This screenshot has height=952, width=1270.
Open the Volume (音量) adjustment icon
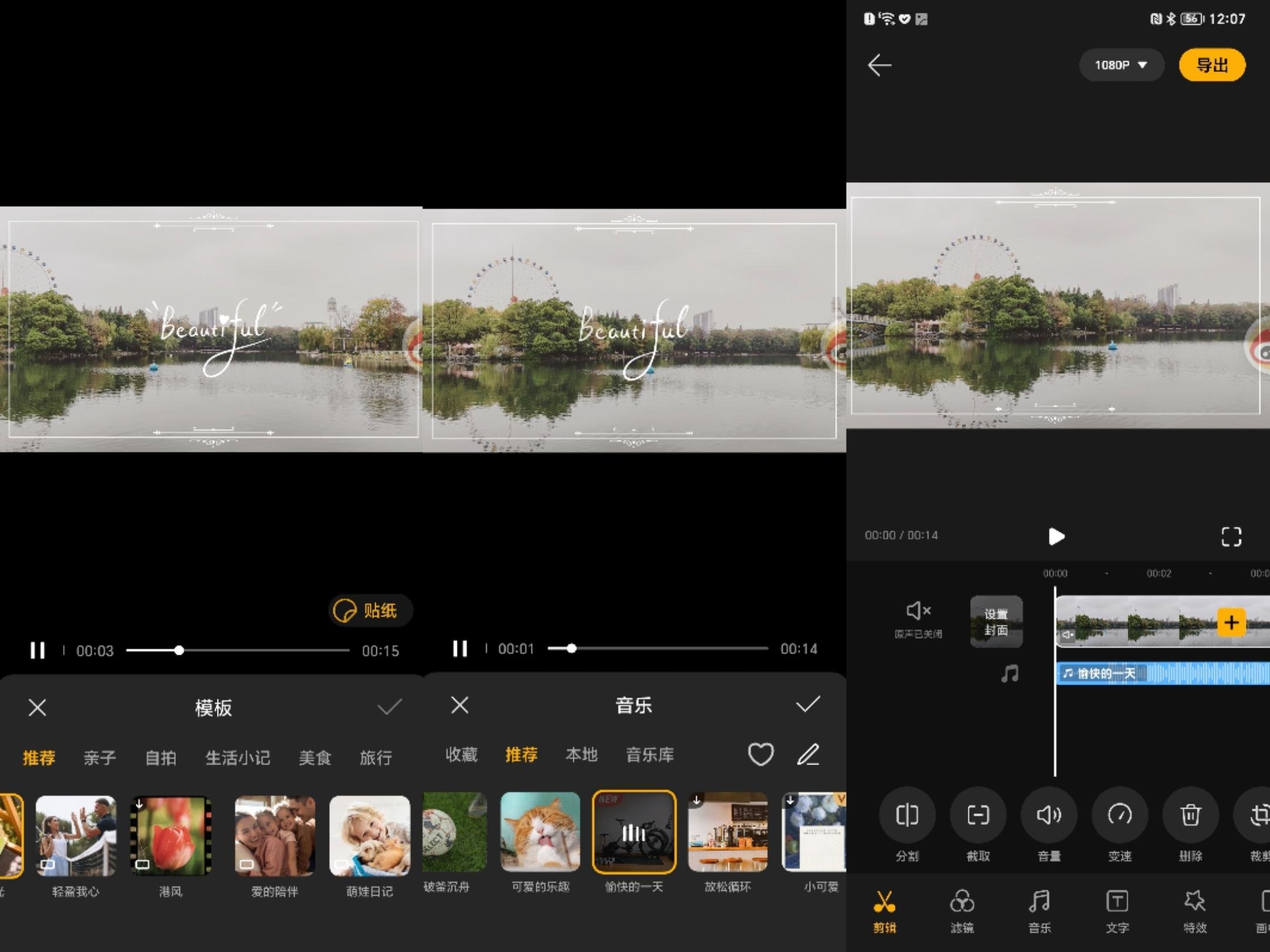point(1049,815)
